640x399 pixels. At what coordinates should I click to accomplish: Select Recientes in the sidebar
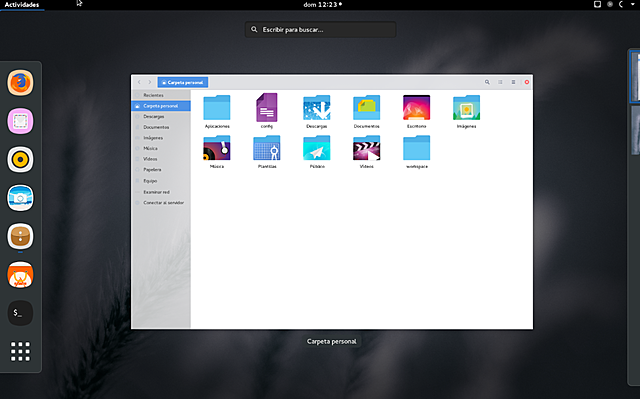coord(161,95)
